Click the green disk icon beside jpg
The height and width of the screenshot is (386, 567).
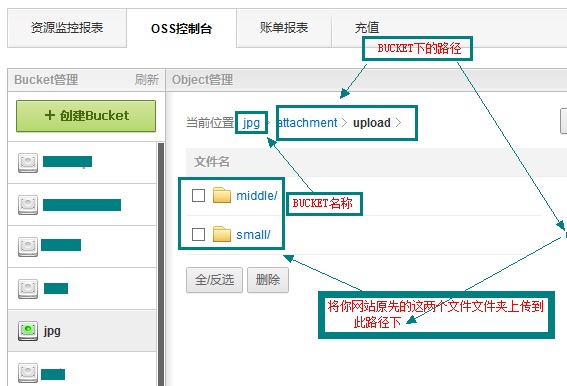tap(28, 331)
